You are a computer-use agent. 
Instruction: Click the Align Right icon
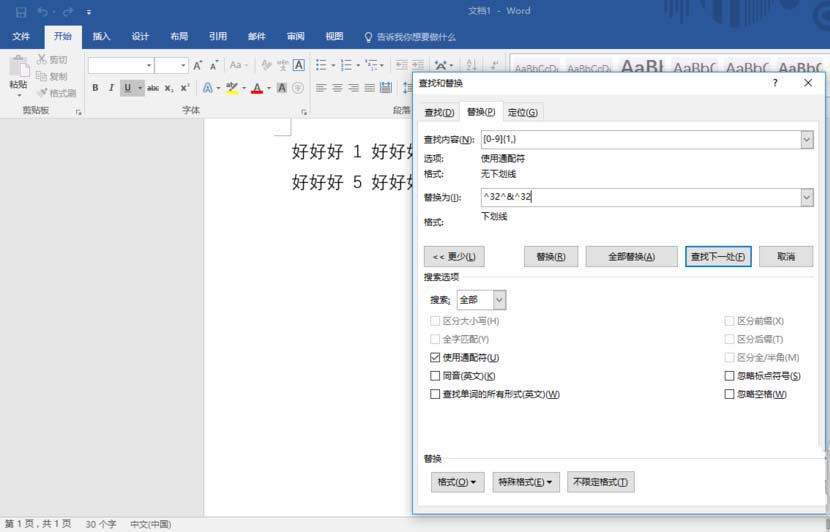pos(354,88)
